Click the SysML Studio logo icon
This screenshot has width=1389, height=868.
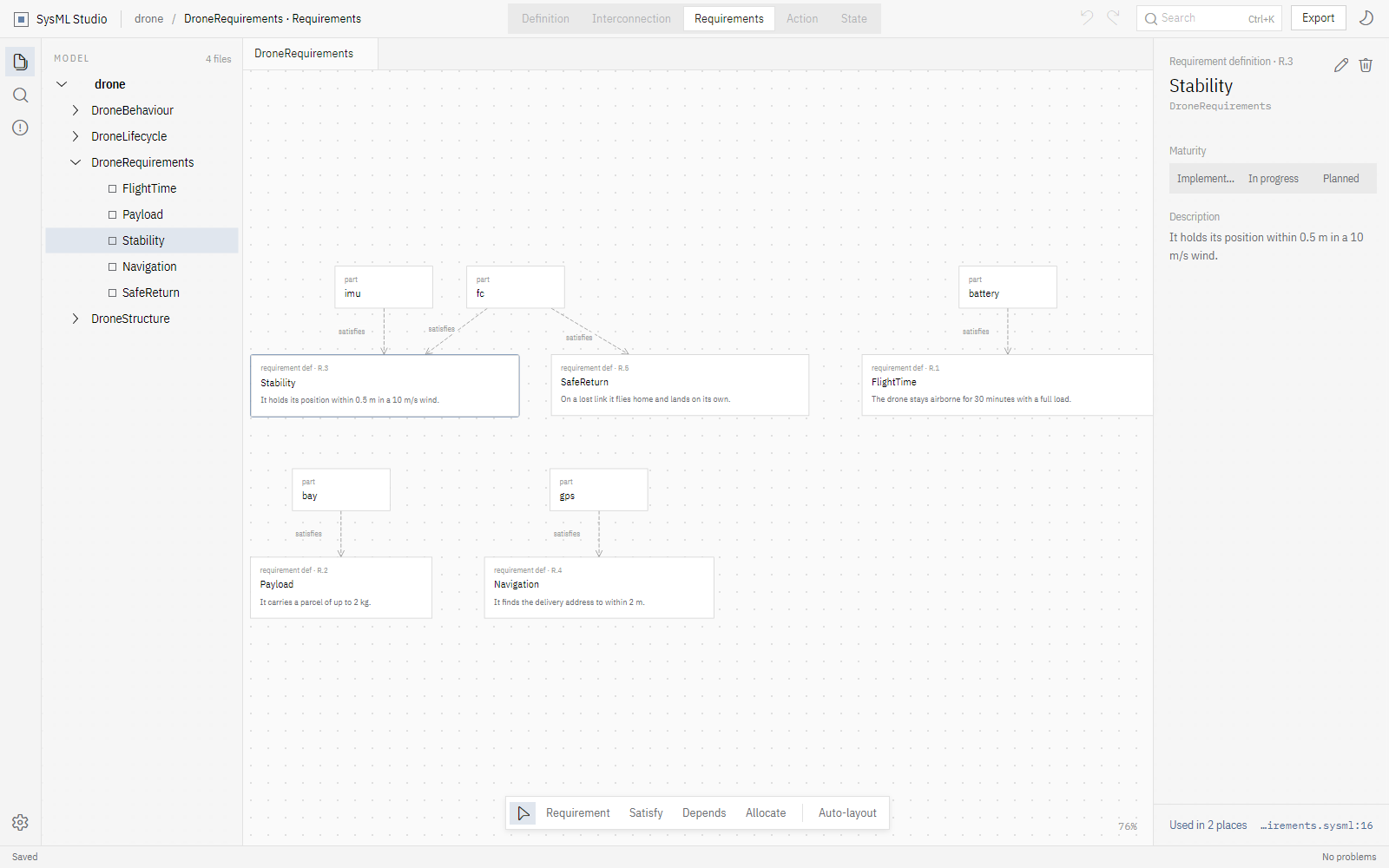click(22, 19)
